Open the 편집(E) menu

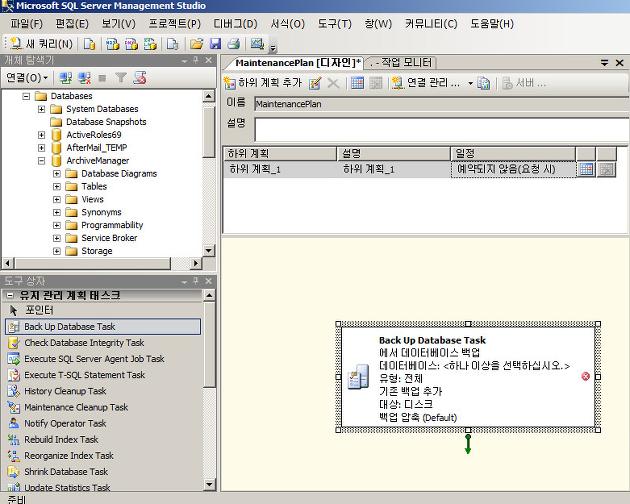tap(72, 24)
